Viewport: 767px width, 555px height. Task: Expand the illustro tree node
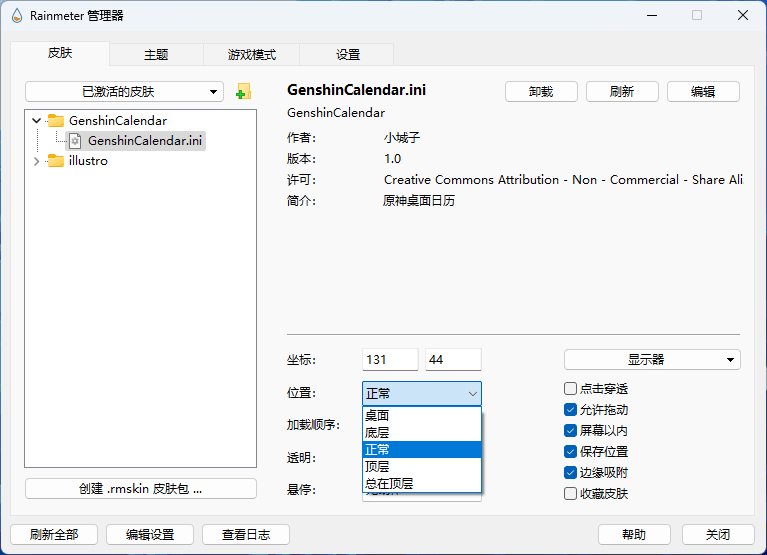click(x=37, y=161)
